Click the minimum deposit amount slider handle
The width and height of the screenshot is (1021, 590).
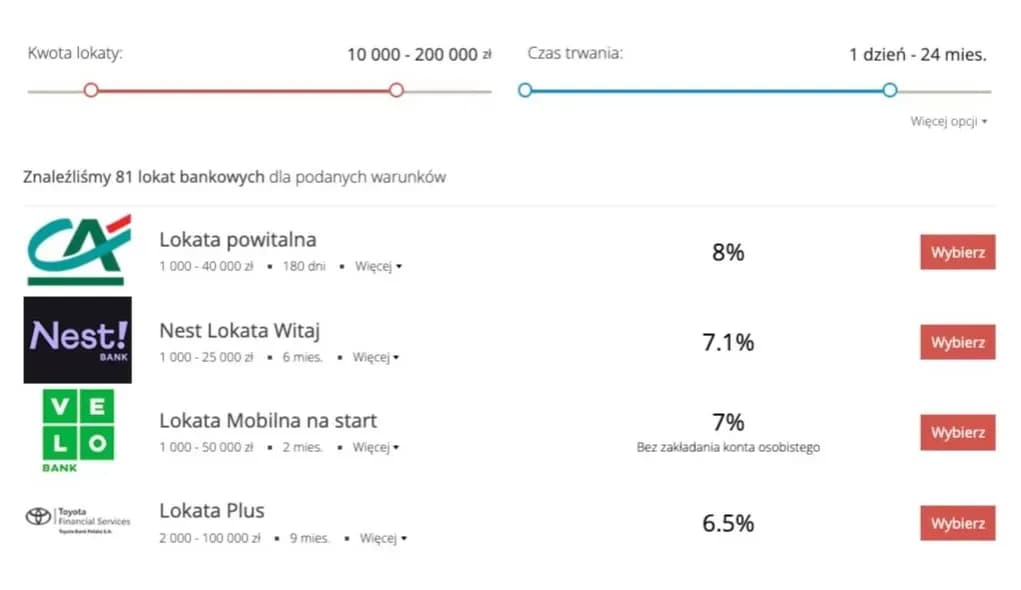[x=91, y=90]
